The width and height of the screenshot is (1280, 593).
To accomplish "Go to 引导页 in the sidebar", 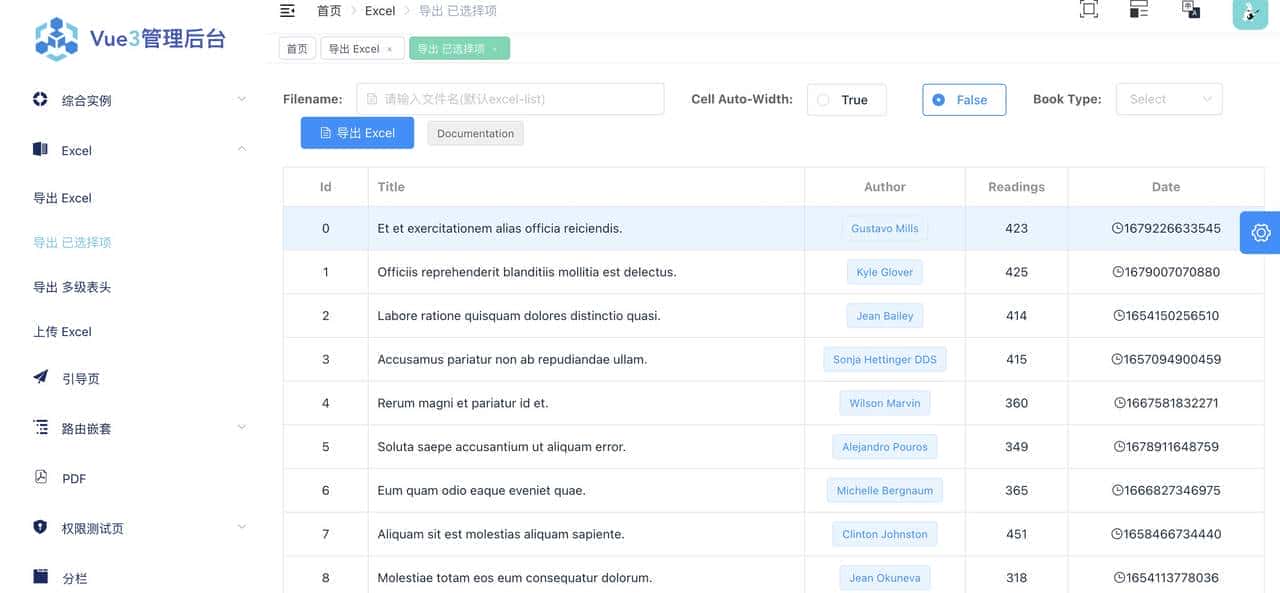I will [x=80, y=379].
